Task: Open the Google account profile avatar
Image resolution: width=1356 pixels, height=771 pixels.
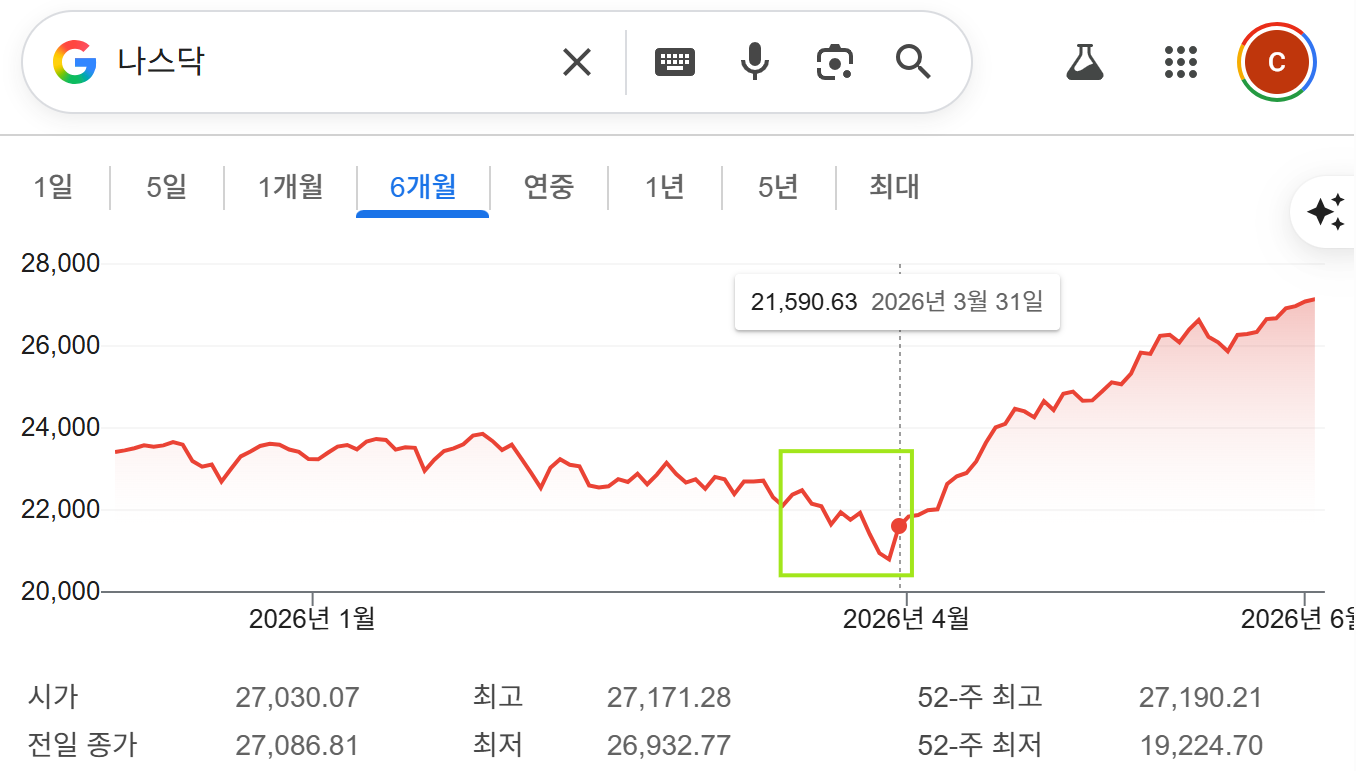Action: pos(1277,62)
